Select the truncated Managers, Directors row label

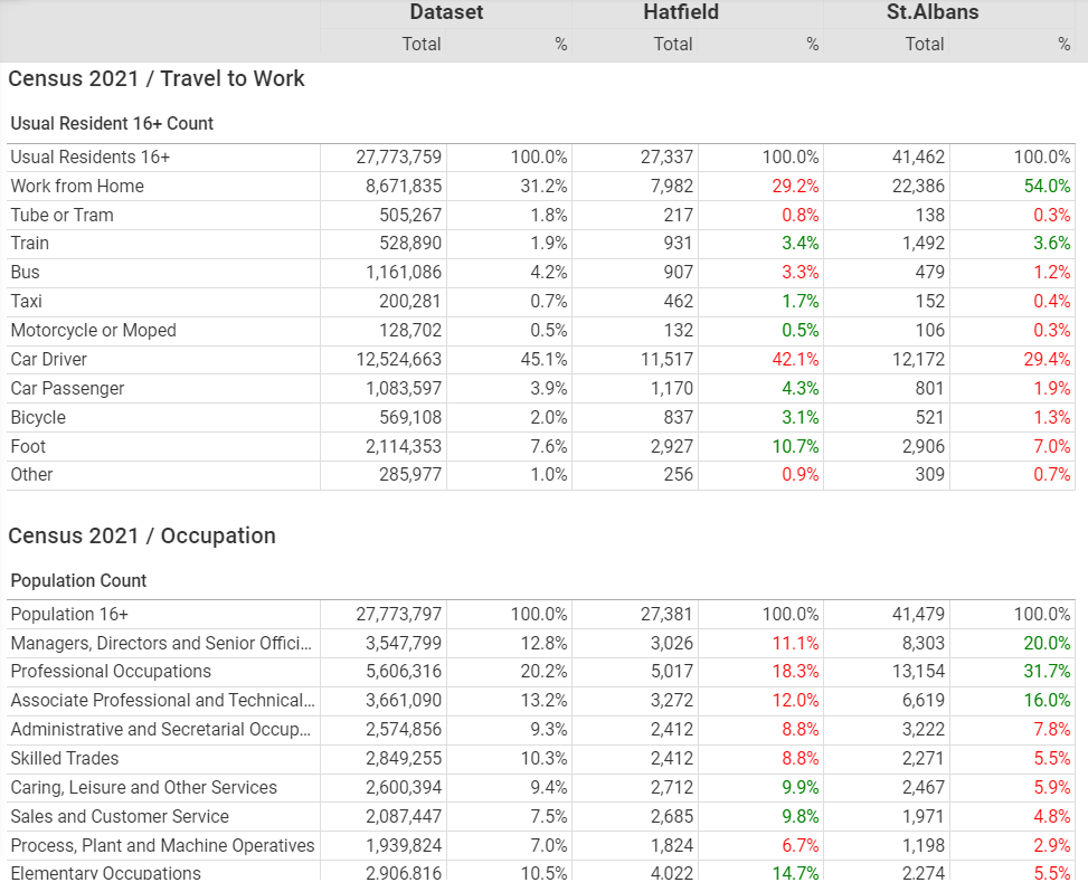pos(160,643)
